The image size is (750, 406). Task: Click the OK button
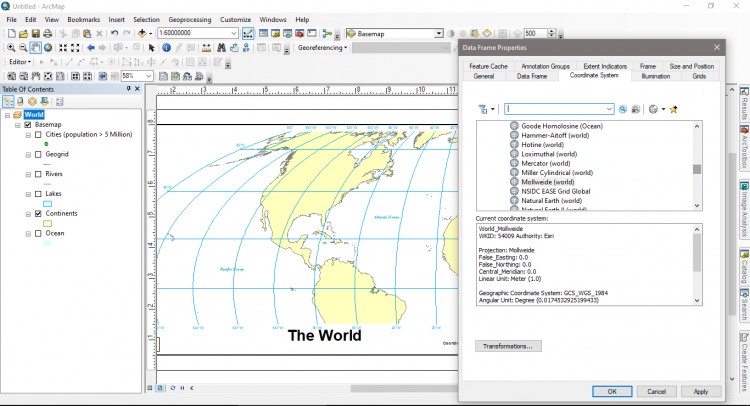pyautogui.click(x=612, y=392)
